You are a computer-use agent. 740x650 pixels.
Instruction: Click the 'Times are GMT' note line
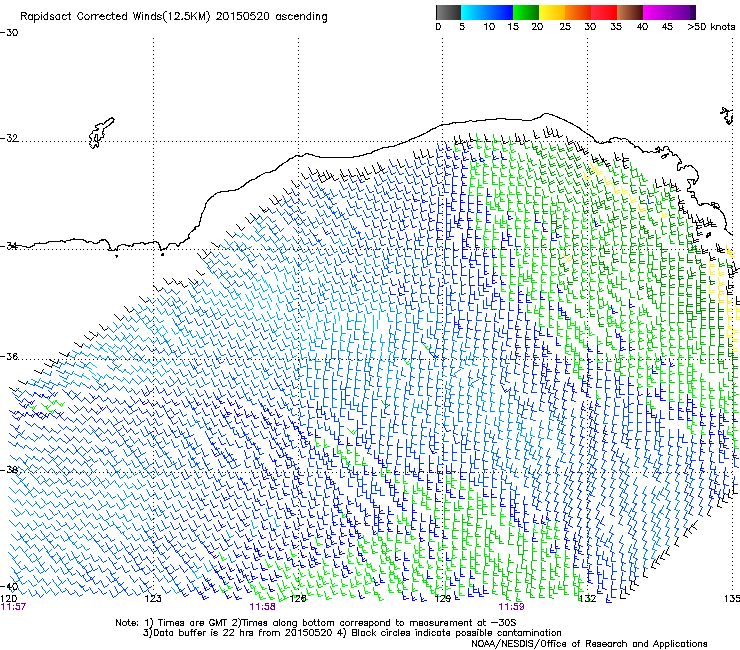point(316,623)
